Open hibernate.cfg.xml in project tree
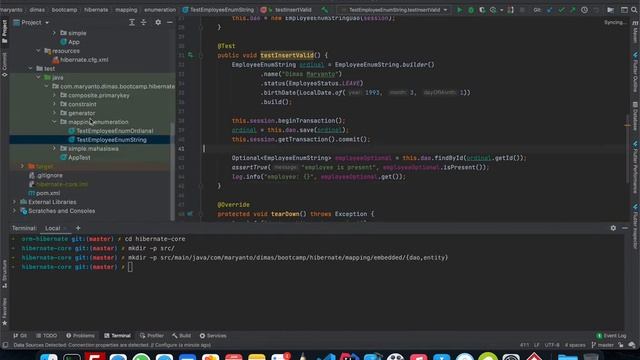 coord(80,60)
